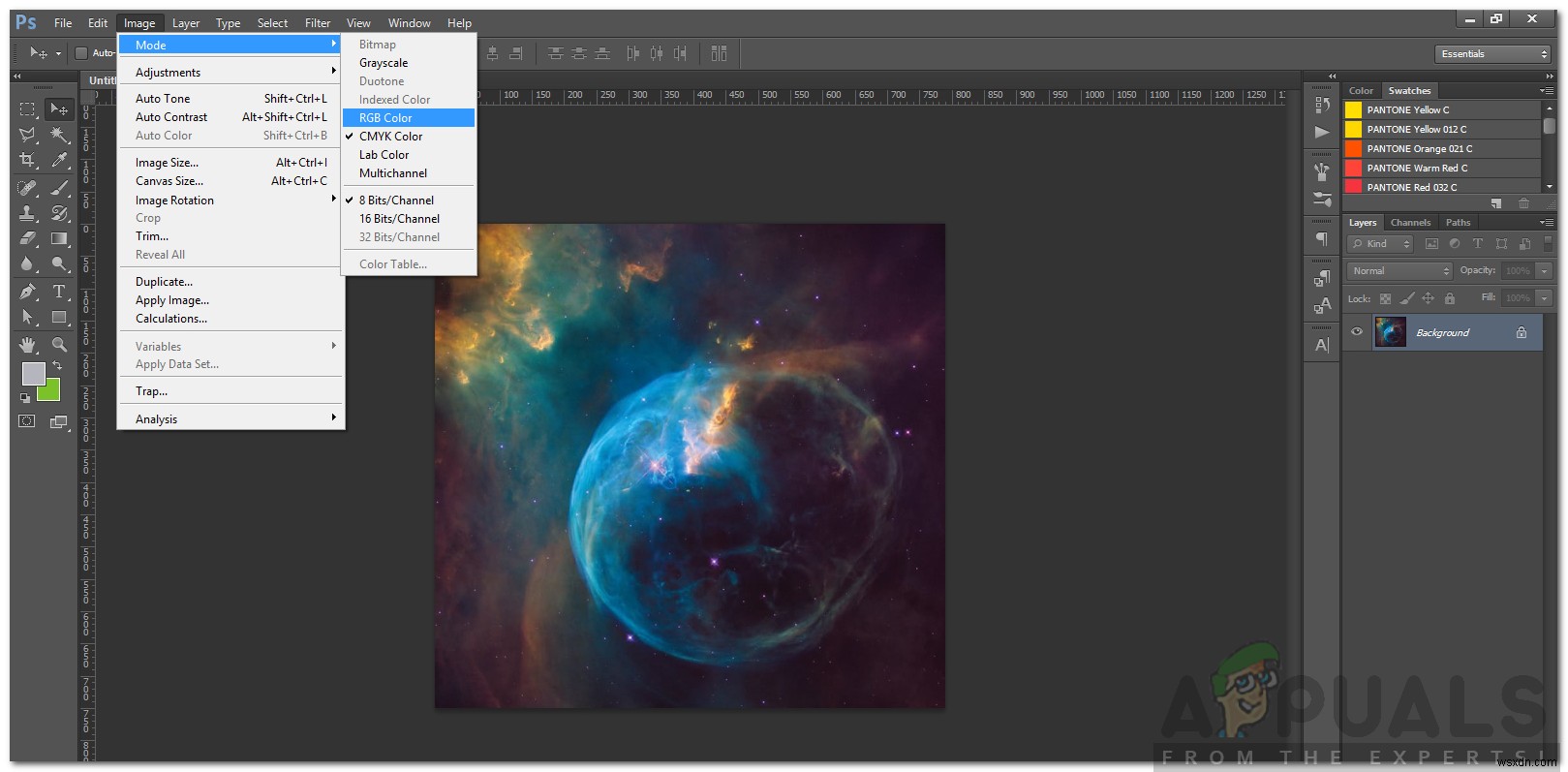Hide the Background layer eye icon

(1356, 332)
